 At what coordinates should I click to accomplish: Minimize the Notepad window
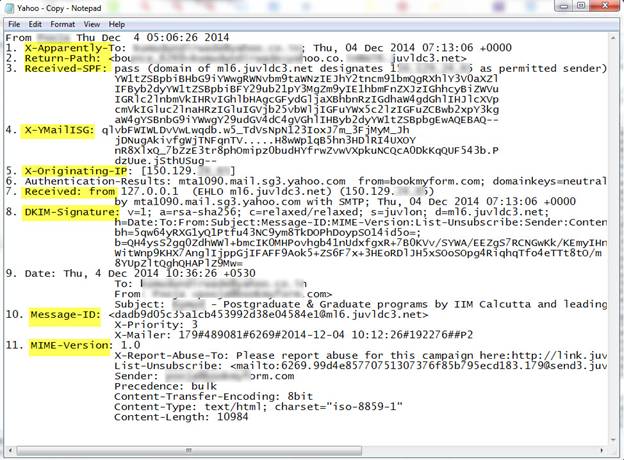point(563,6)
